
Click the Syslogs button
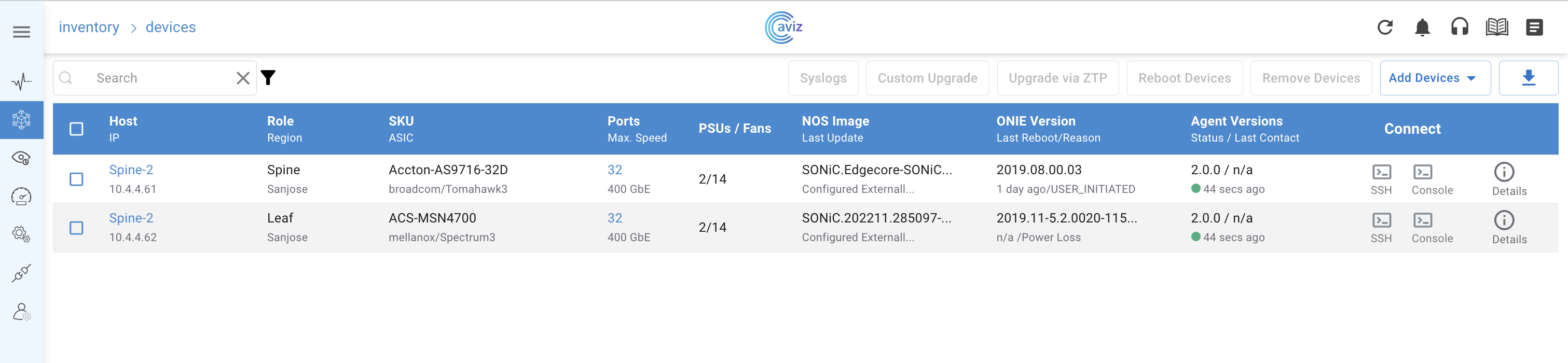823,78
